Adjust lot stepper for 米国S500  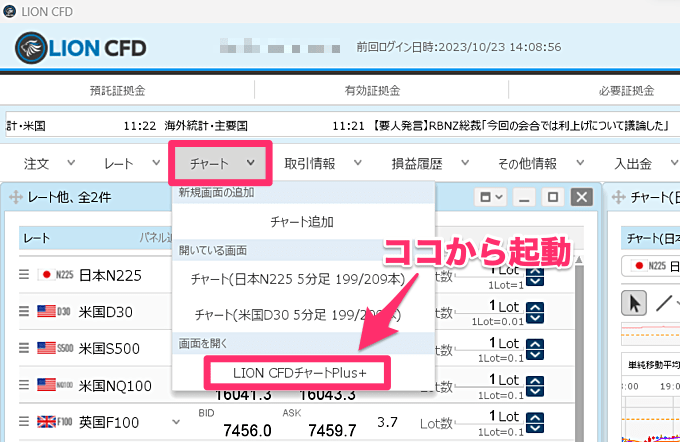[x=535, y=349]
